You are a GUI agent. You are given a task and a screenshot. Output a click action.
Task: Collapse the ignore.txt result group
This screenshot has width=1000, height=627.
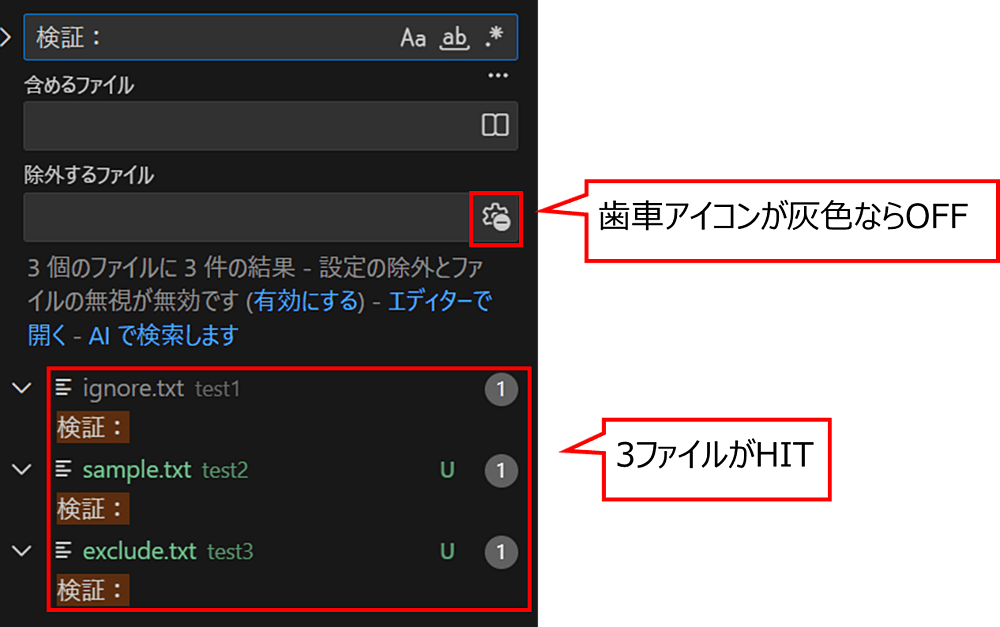(x=22, y=389)
